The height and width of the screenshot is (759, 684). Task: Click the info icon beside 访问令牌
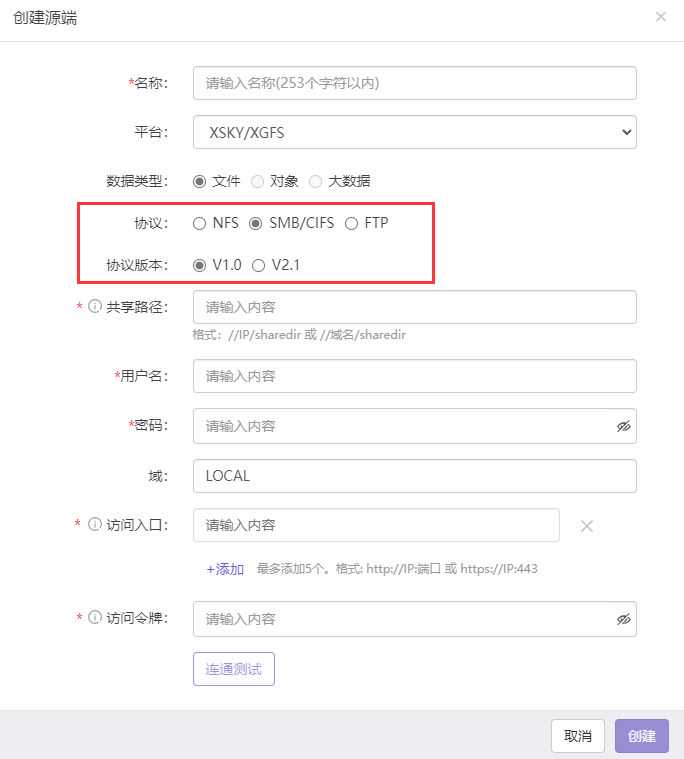(96, 618)
